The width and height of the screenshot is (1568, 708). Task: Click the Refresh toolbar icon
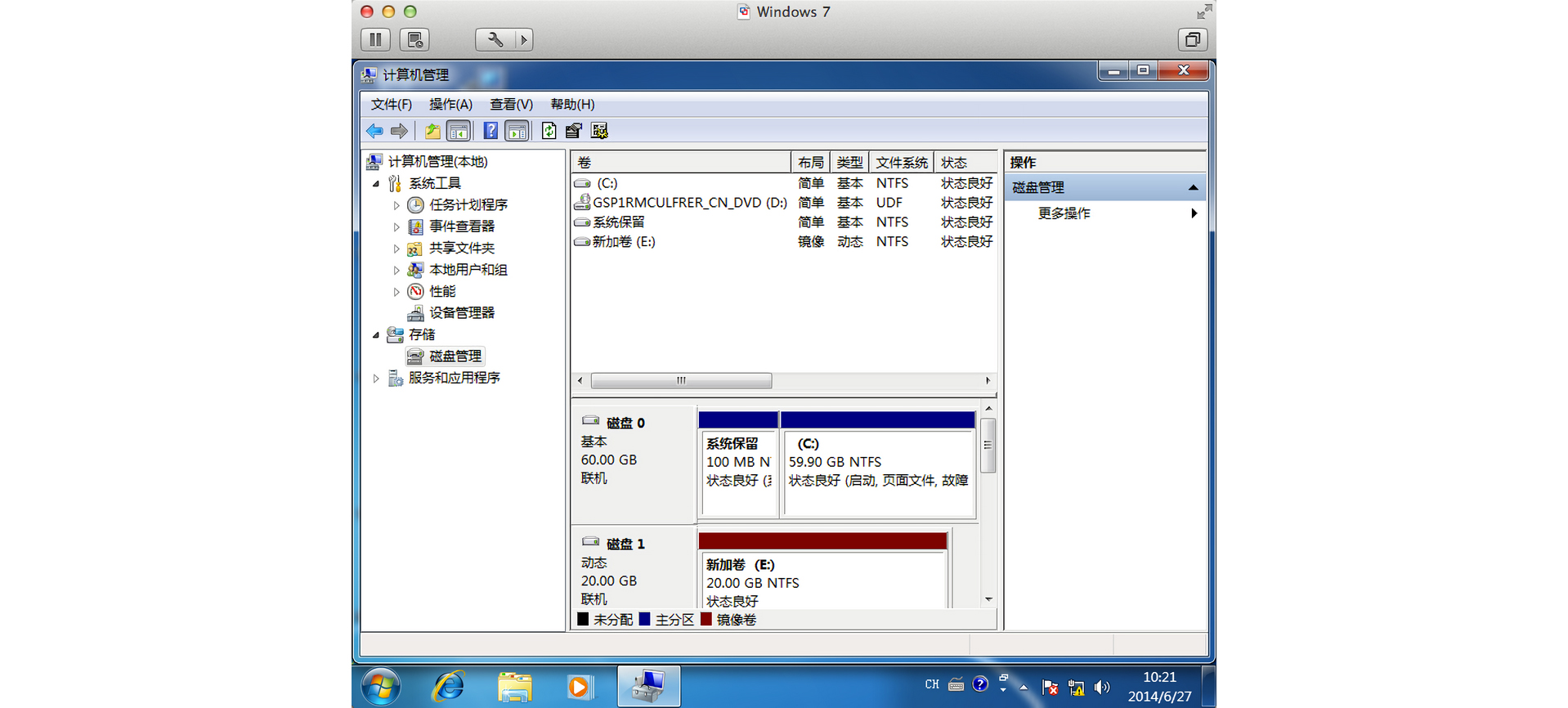(x=549, y=131)
